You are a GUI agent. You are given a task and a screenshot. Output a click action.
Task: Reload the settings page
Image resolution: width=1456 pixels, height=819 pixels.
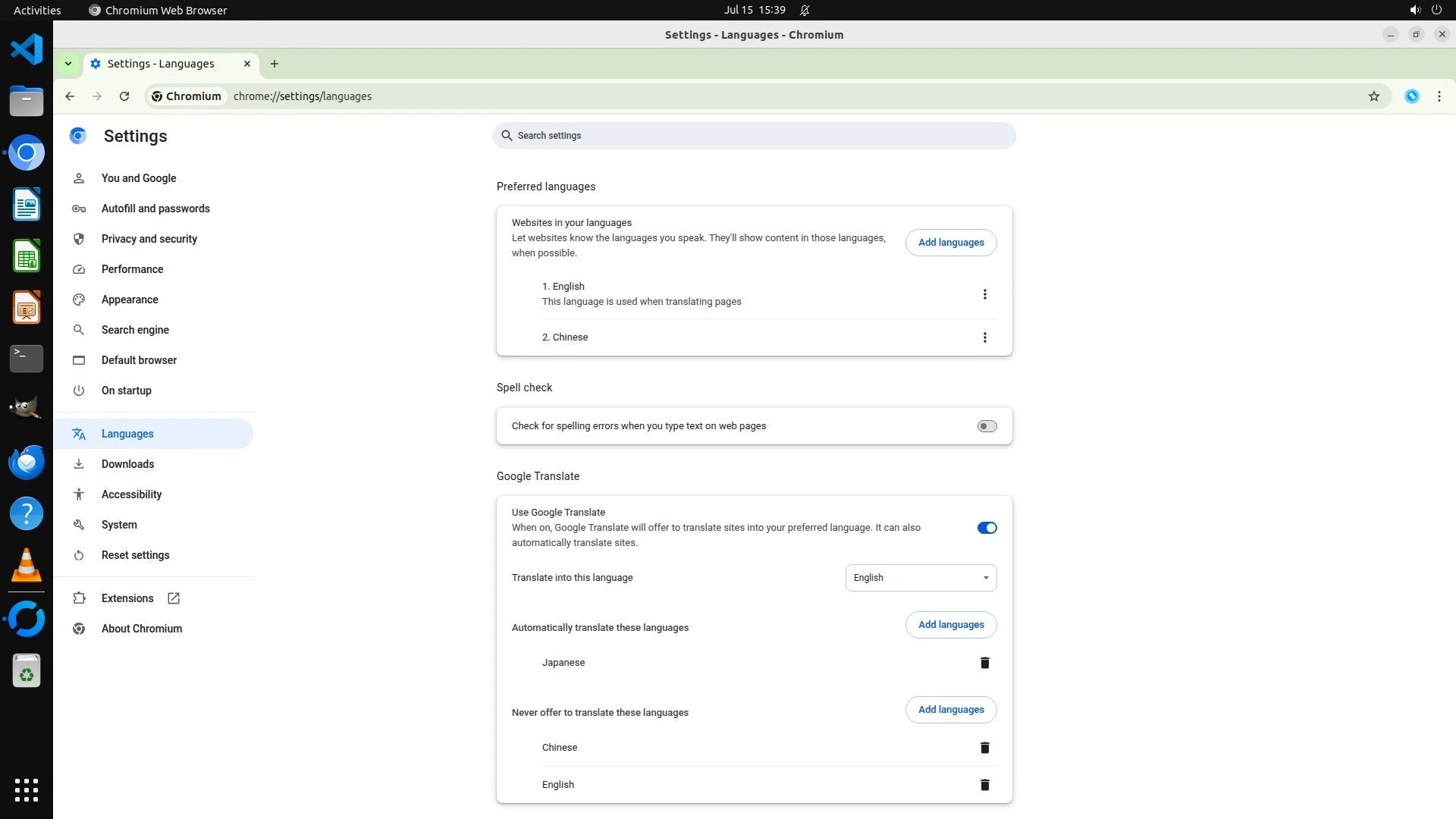click(x=124, y=96)
